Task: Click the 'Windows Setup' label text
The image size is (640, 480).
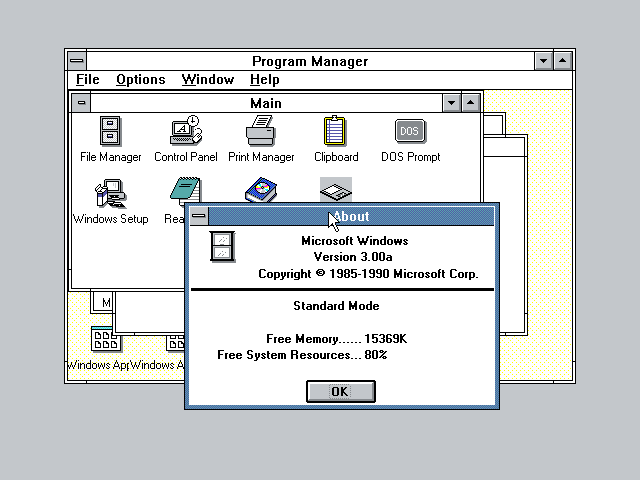Action: (111, 219)
